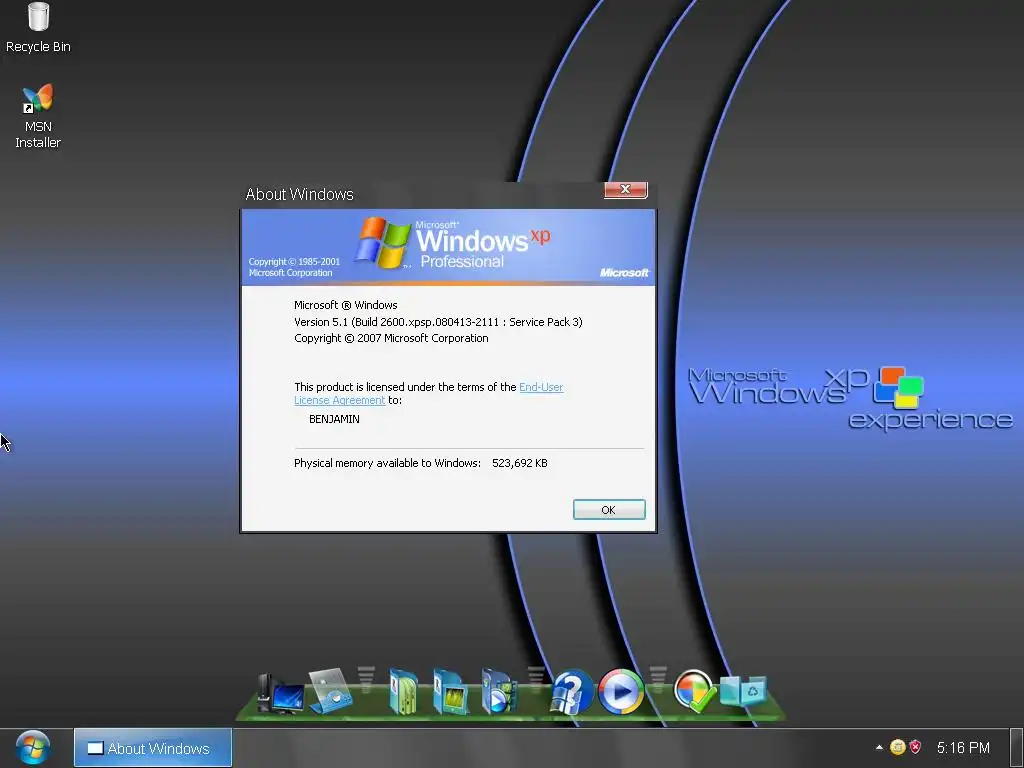This screenshot has width=1024, height=768.
Task: Open the videos folder dock icon
Action: pyautogui.click(x=498, y=691)
